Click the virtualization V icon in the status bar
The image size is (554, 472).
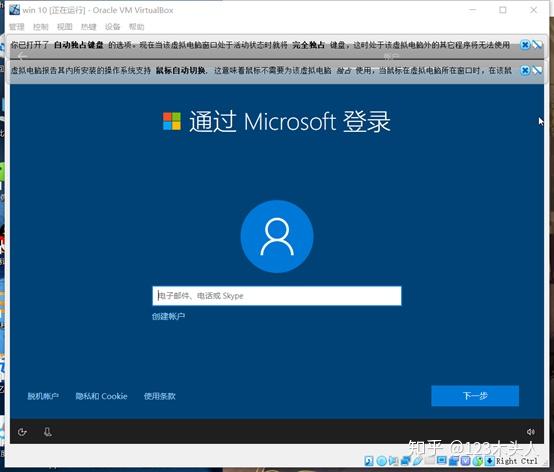tap(466, 461)
